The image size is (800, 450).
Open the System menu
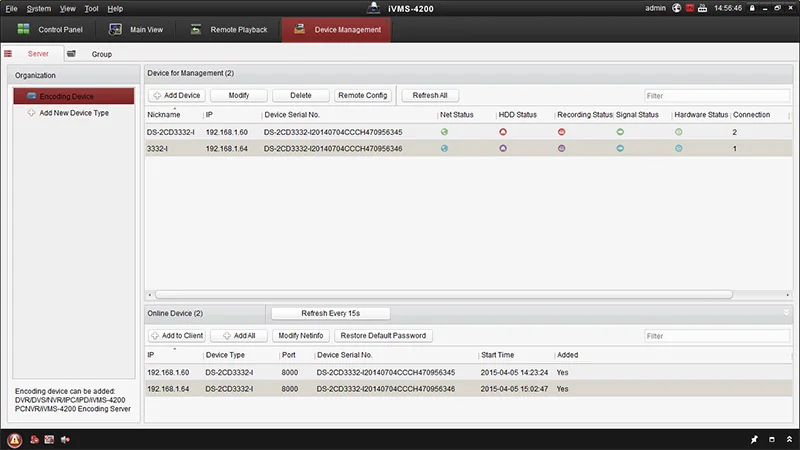(x=39, y=8)
